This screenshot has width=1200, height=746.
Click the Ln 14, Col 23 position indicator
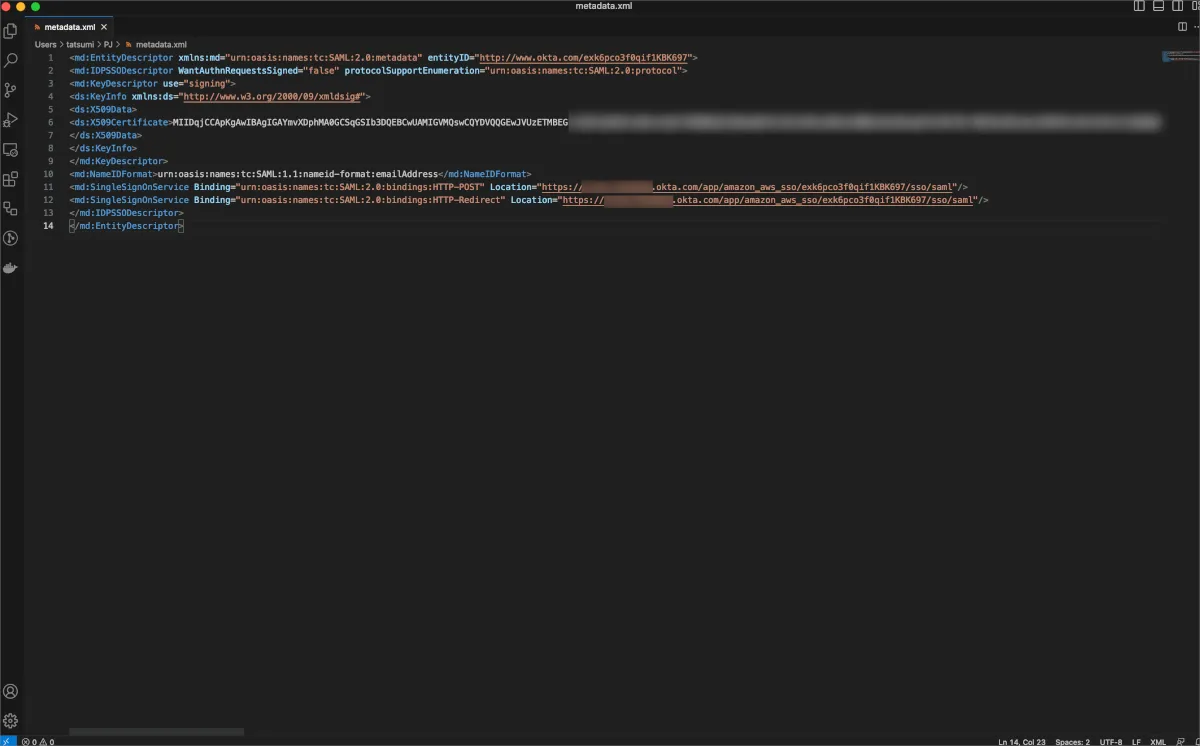(x=1021, y=741)
